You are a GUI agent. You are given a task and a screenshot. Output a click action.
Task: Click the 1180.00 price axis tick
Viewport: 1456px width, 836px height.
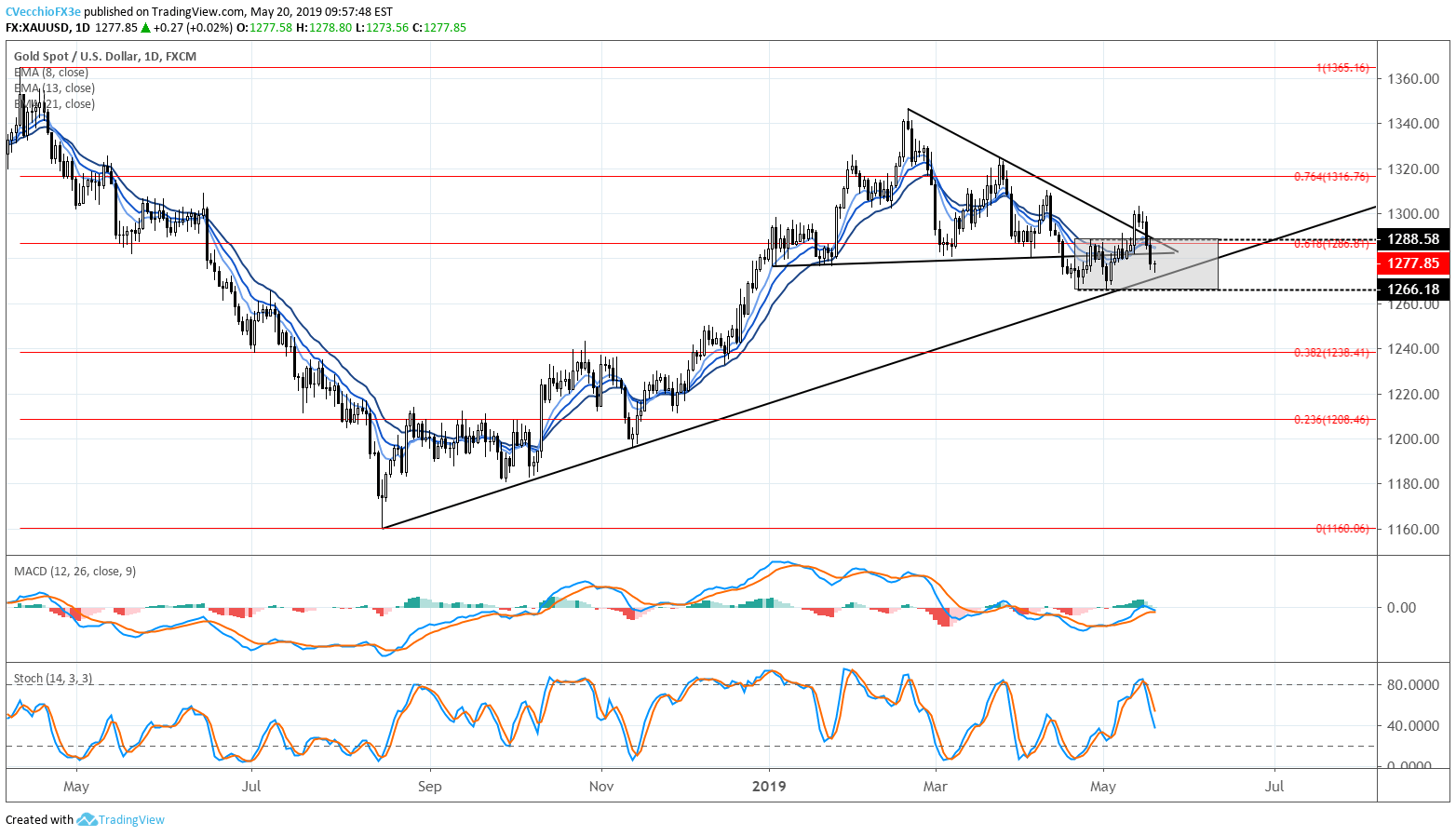click(x=1413, y=484)
